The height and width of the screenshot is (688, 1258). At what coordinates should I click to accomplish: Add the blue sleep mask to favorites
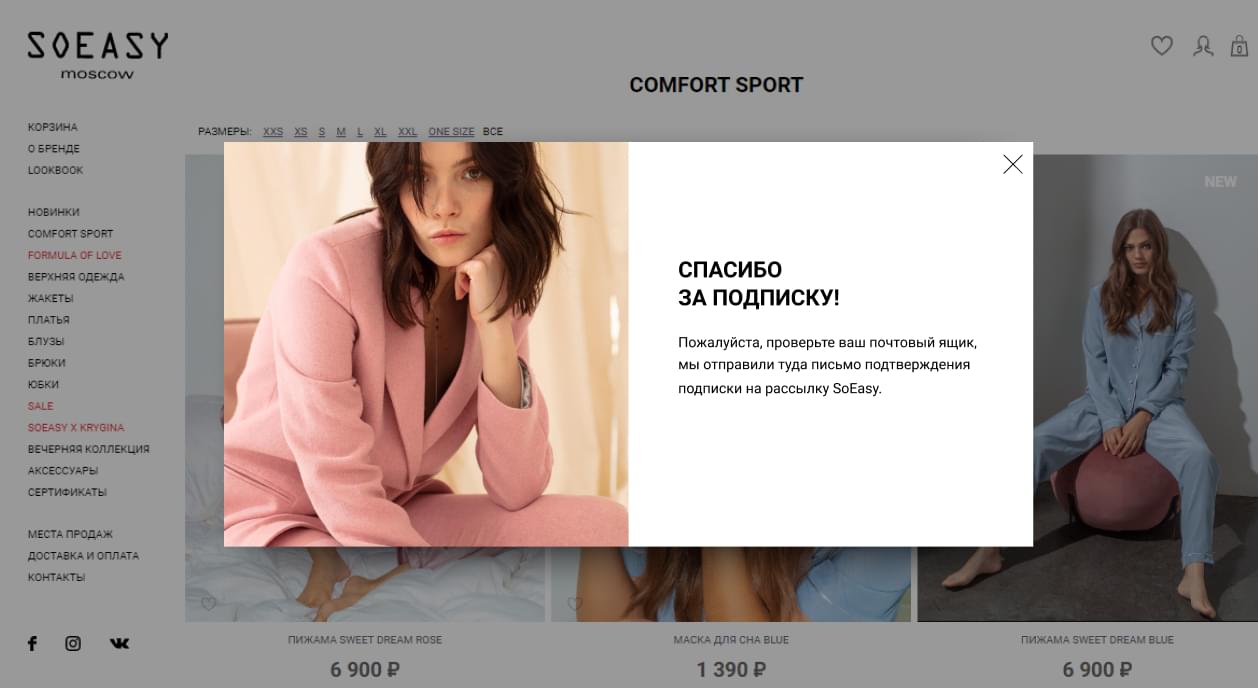(575, 604)
